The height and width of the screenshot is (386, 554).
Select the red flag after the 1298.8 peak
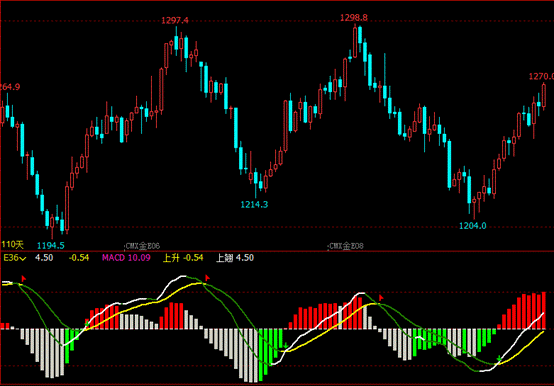pyautogui.click(x=381, y=298)
